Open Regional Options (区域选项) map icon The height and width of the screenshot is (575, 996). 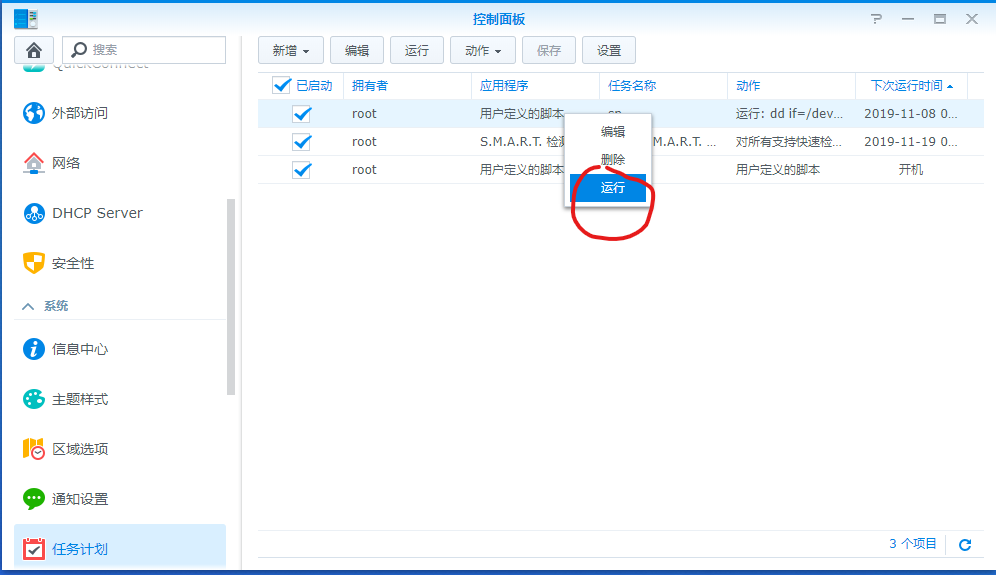pos(34,449)
